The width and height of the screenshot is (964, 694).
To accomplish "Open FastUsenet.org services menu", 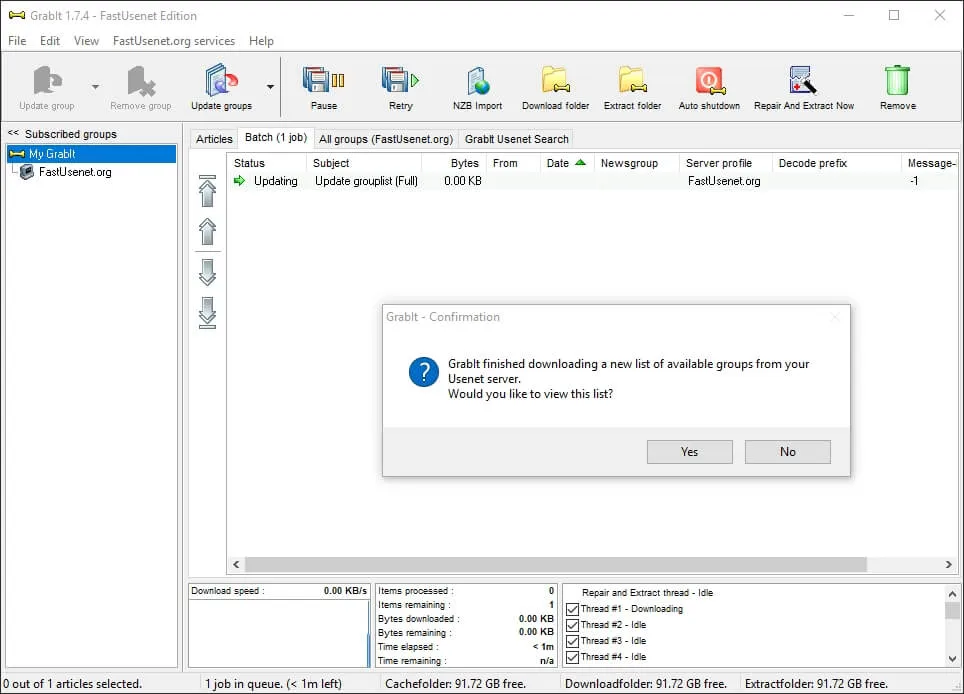I will (174, 41).
